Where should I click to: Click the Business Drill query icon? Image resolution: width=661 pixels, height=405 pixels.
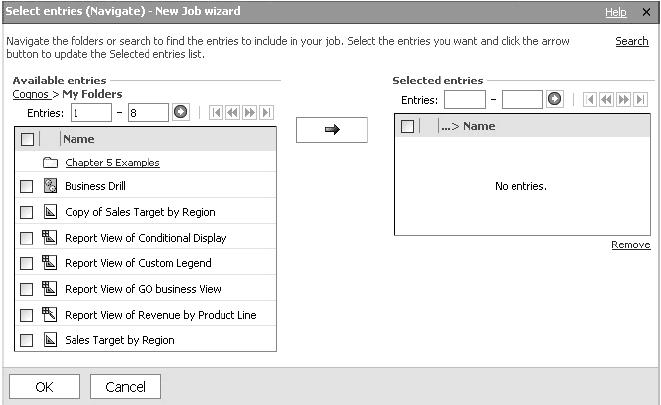coord(50,186)
